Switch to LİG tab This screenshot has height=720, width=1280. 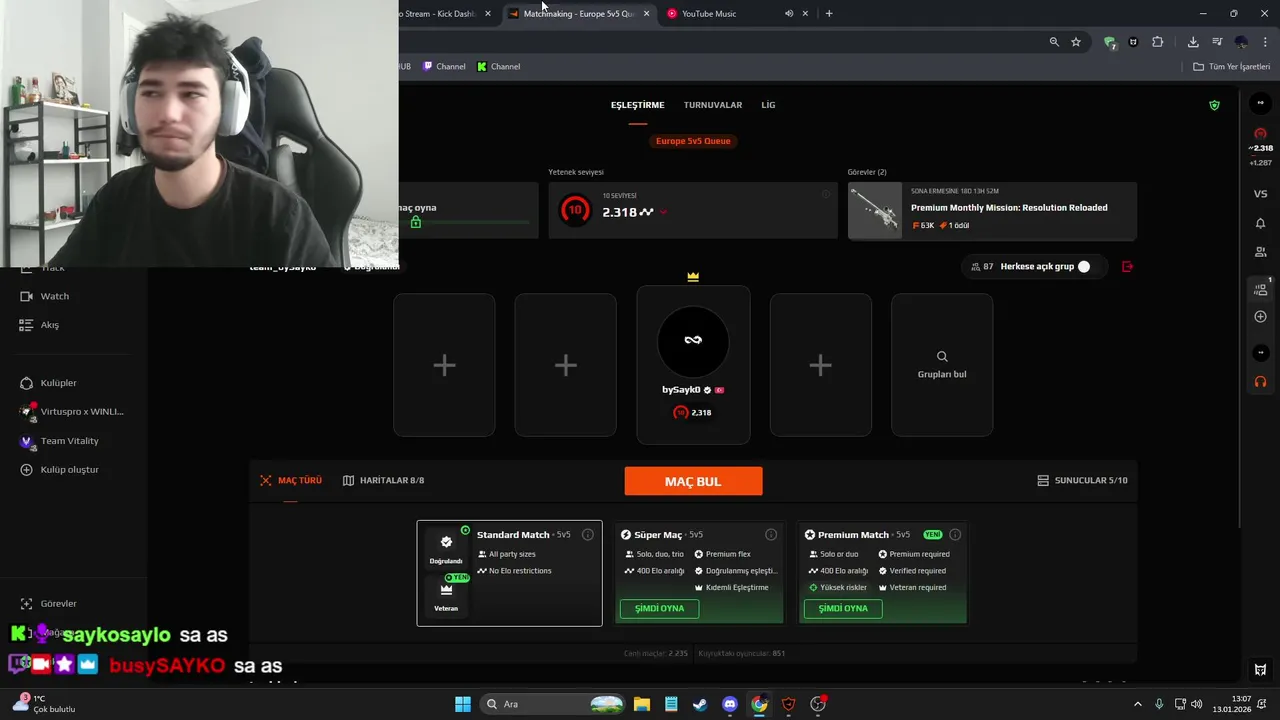(768, 105)
